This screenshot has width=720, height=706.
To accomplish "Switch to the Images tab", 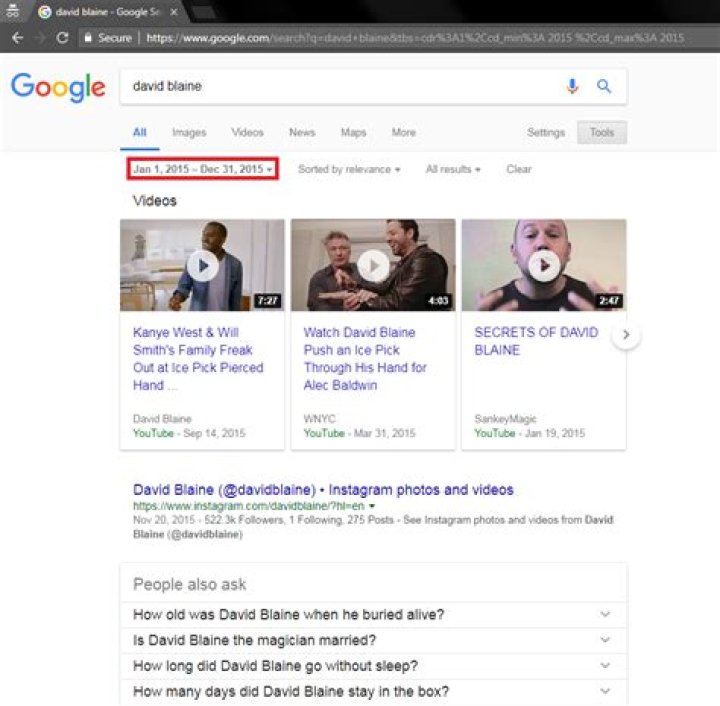I will point(189,132).
